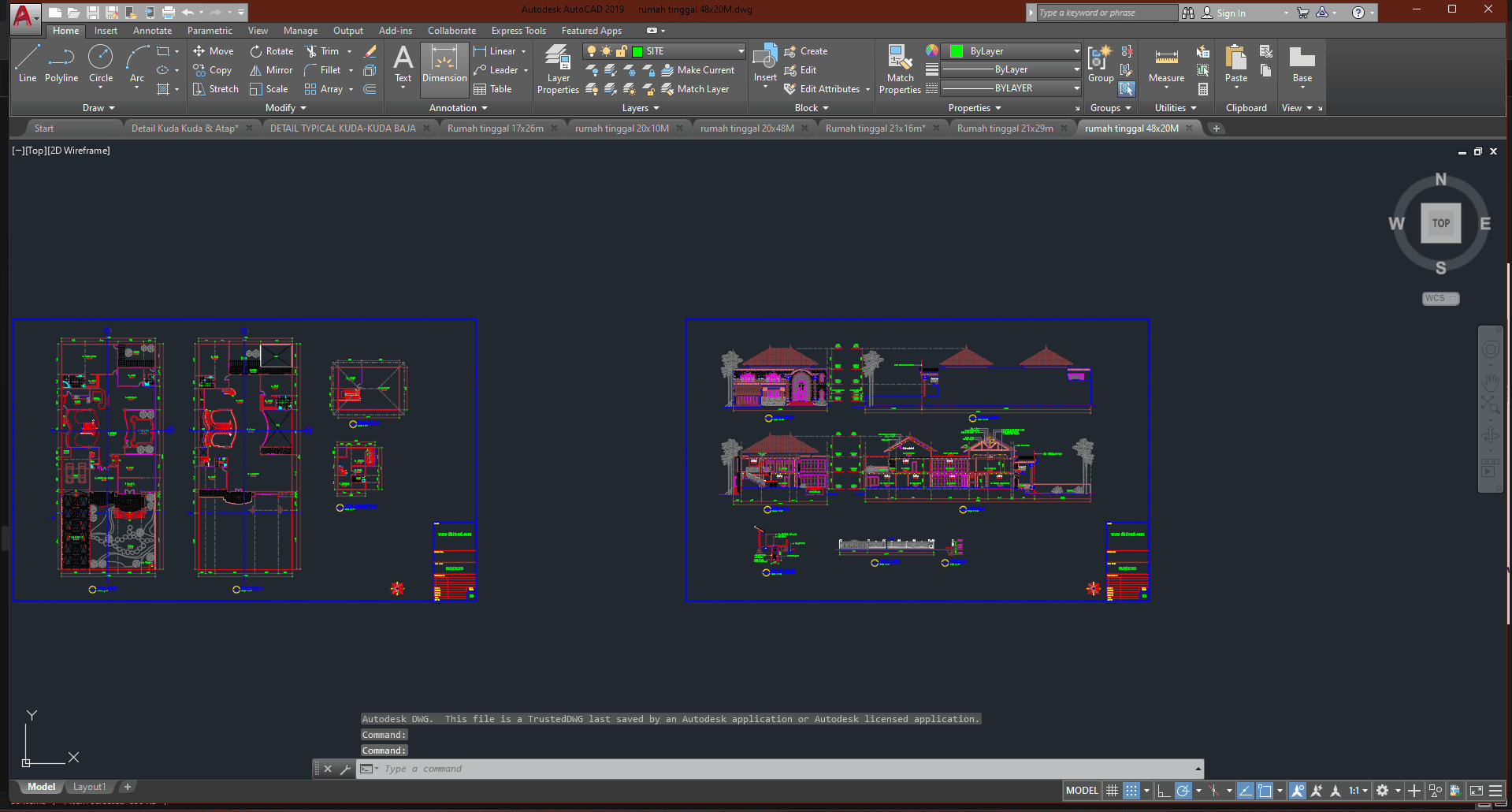Click the Dimension tool
1512x812 pixels.
[444, 64]
